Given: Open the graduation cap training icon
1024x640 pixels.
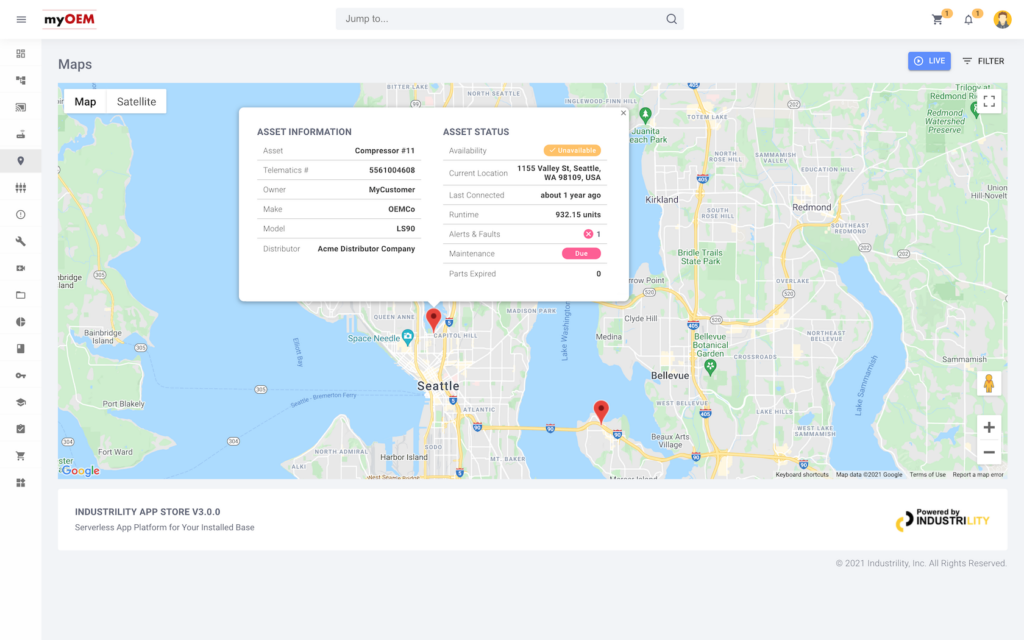Looking at the screenshot, I should click(x=20, y=401).
